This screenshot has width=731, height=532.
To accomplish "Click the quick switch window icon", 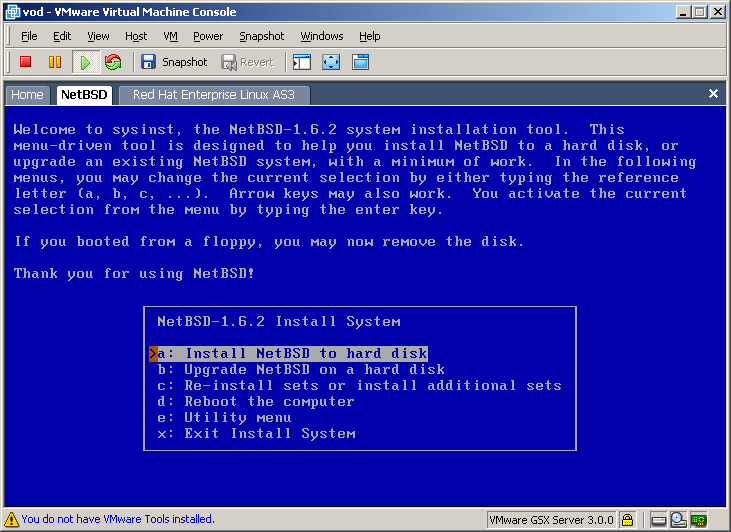I will pos(360,62).
